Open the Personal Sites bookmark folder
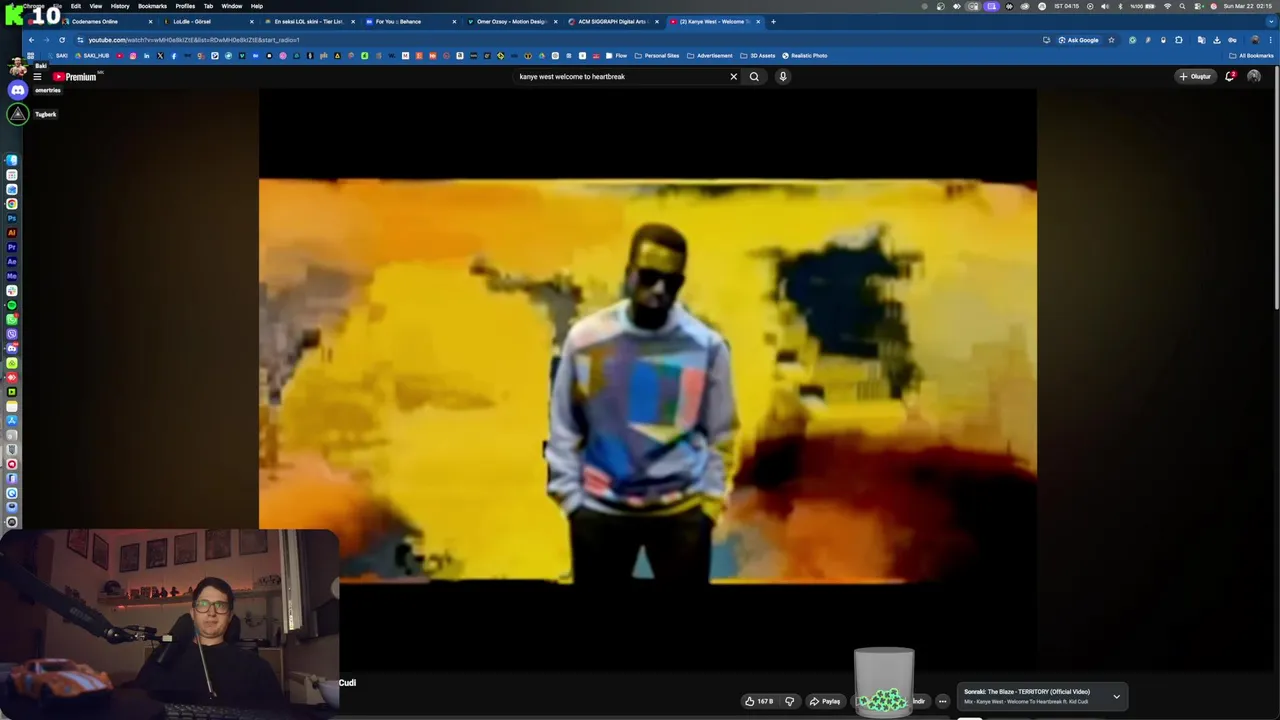 pos(657,56)
